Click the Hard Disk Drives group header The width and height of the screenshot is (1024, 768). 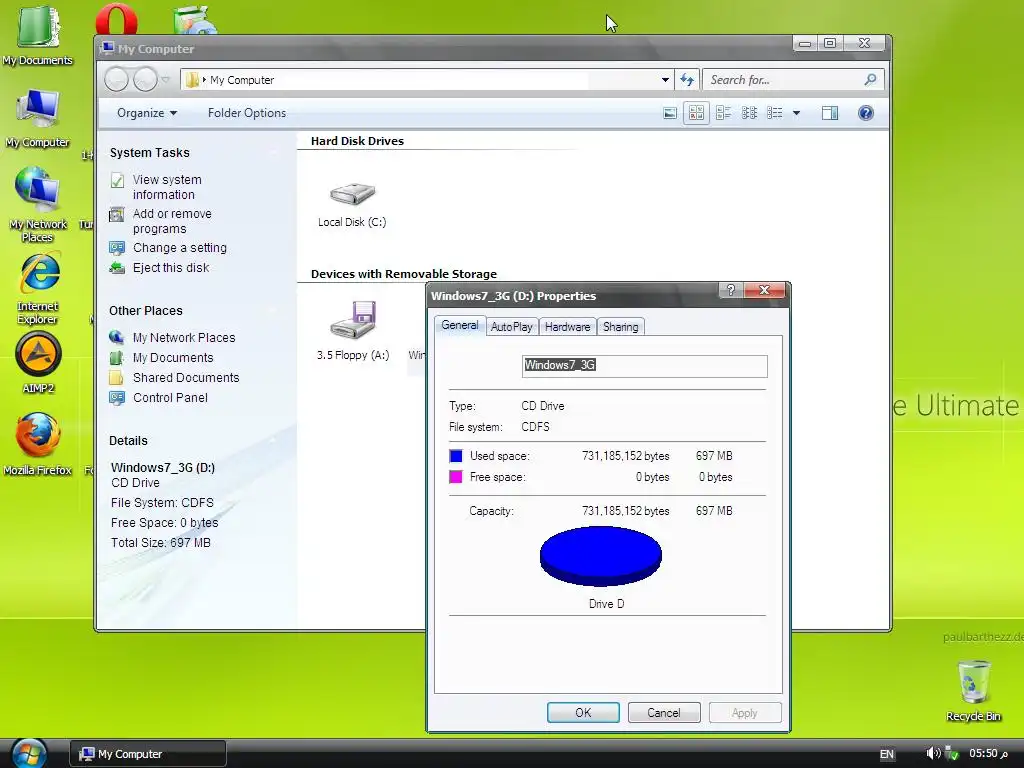(357, 141)
